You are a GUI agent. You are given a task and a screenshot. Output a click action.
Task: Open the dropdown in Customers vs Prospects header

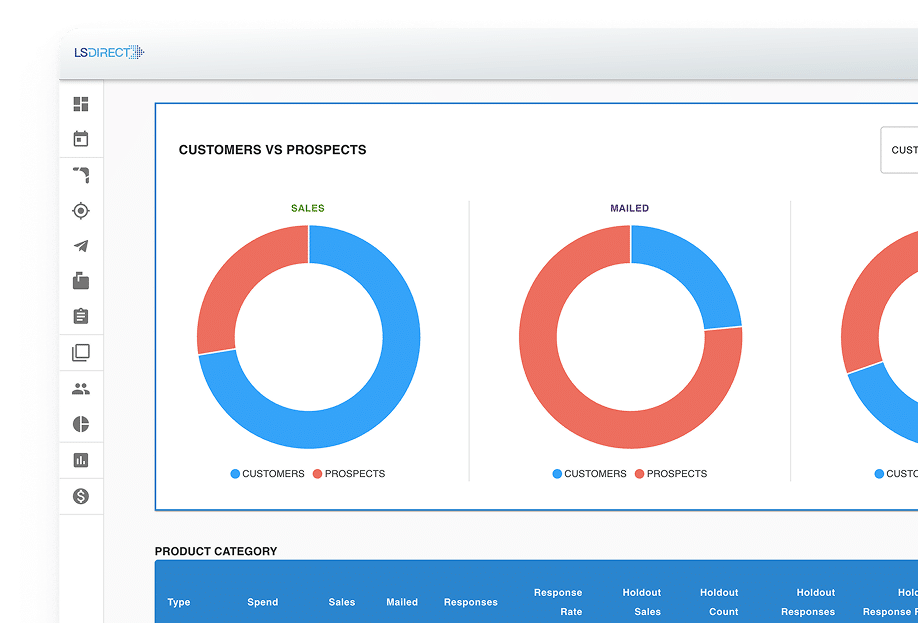[x=899, y=150]
